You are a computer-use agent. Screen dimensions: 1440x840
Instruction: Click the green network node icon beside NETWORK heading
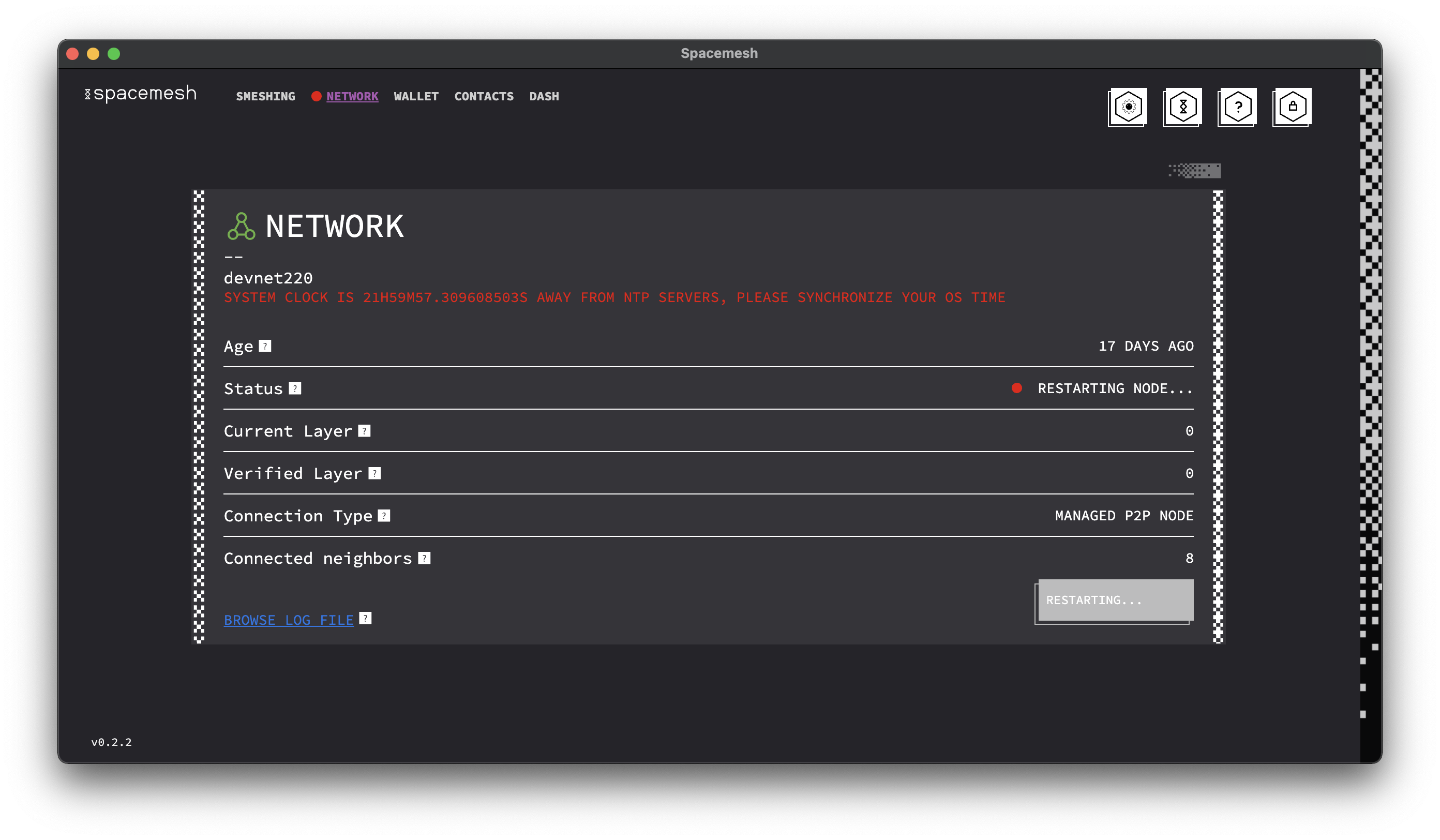(241, 228)
